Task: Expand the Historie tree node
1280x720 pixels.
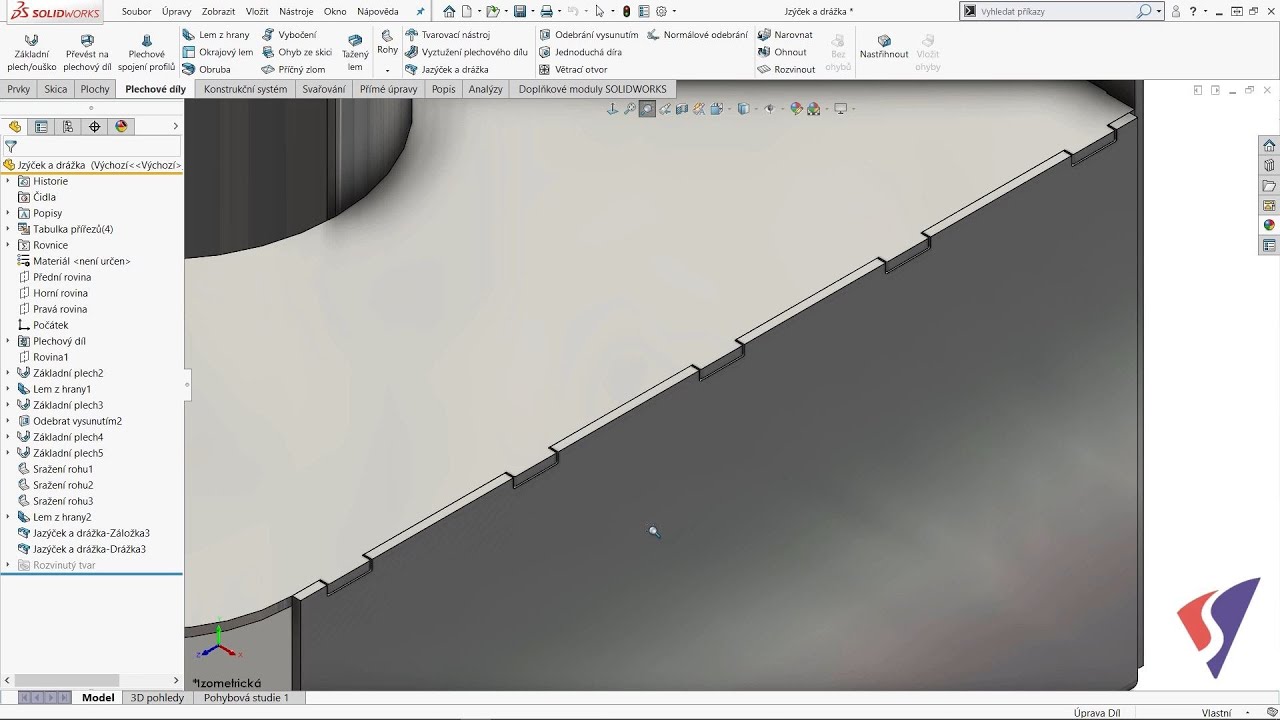Action: click(x=8, y=181)
